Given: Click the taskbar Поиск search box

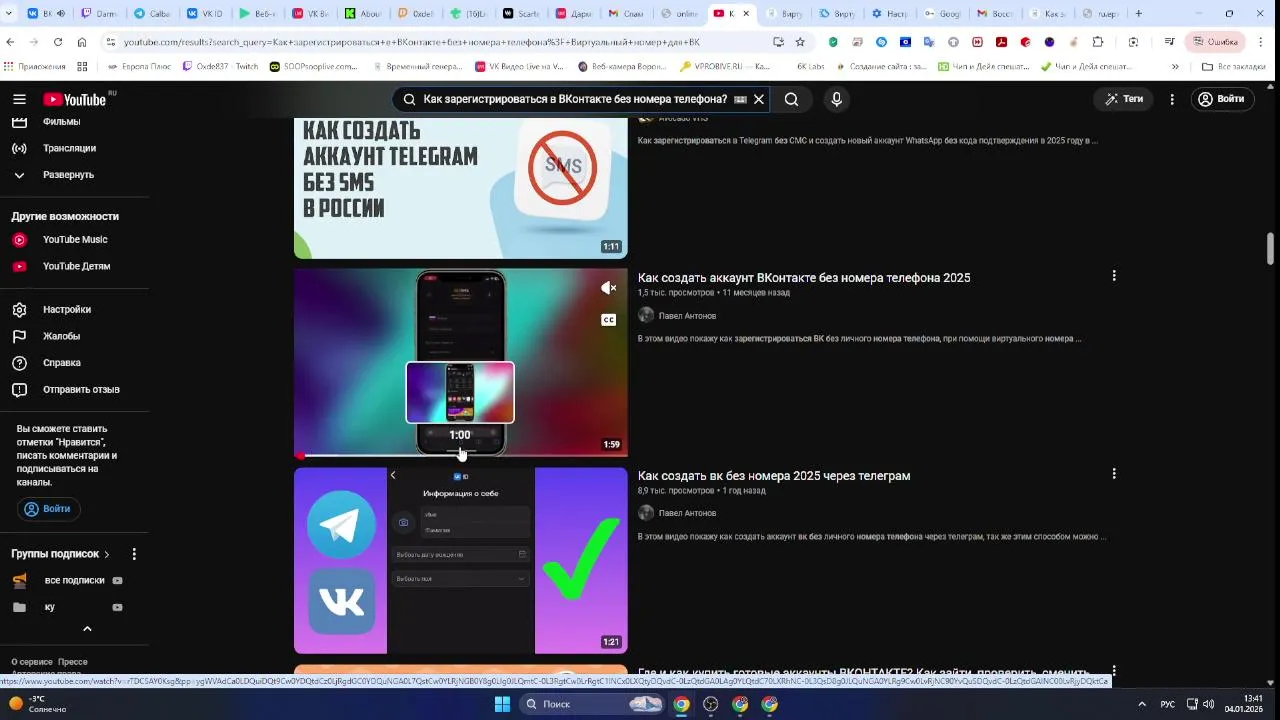Looking at the screenshot, I should 593,704.
